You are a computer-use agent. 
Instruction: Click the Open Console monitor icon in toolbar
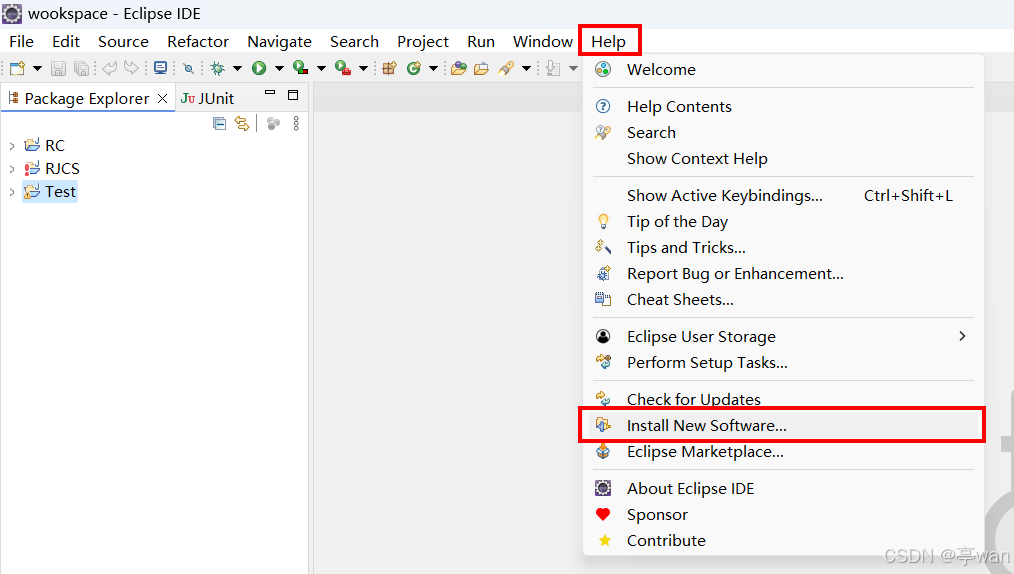(x=160, y=68)
